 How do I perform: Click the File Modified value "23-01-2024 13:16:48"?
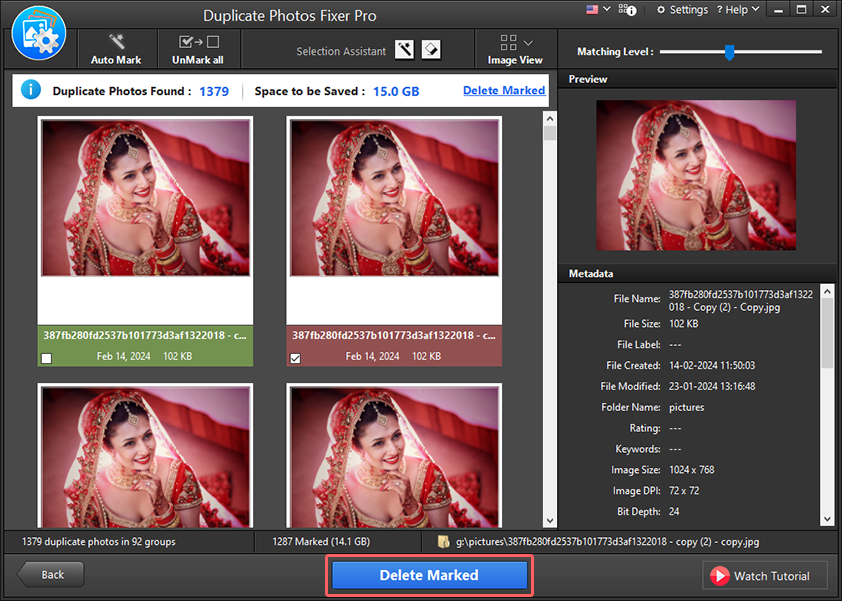coord(712,386)
